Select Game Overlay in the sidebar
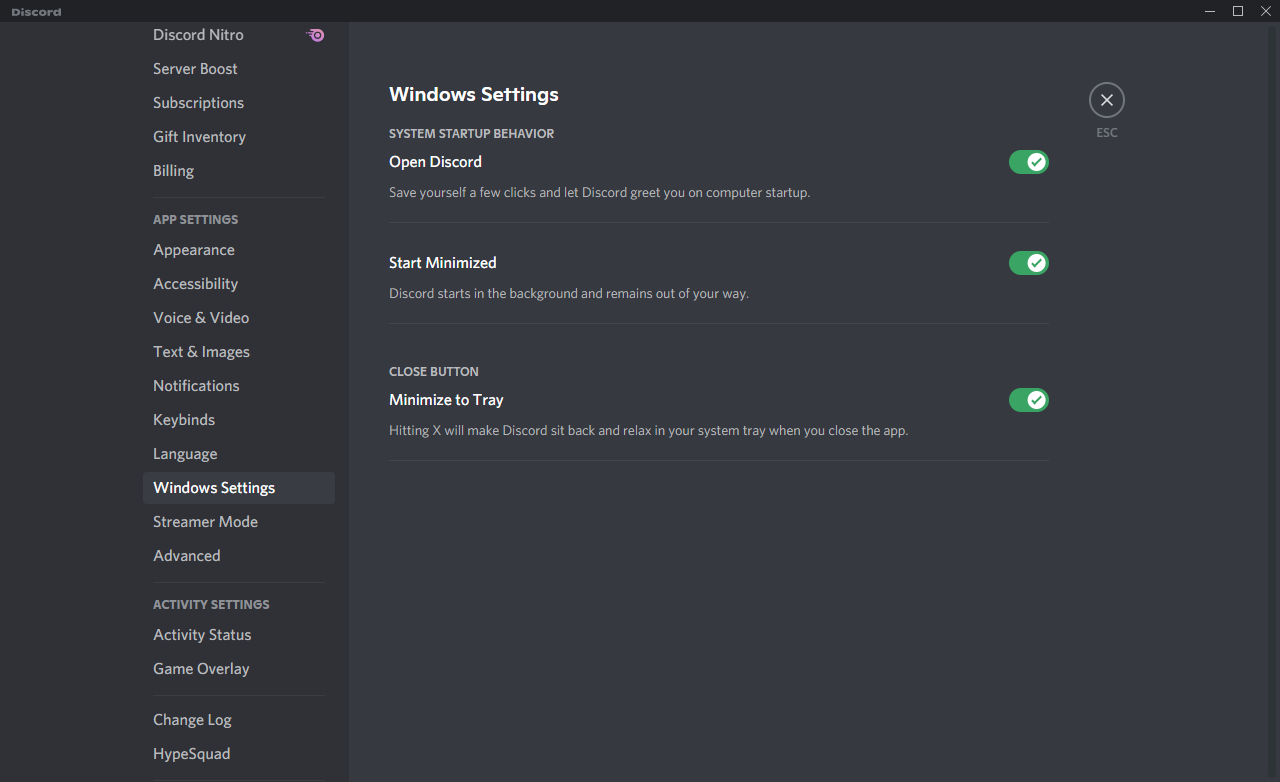1280x782 pixels. pyautogui.click(x=238, y=669)
